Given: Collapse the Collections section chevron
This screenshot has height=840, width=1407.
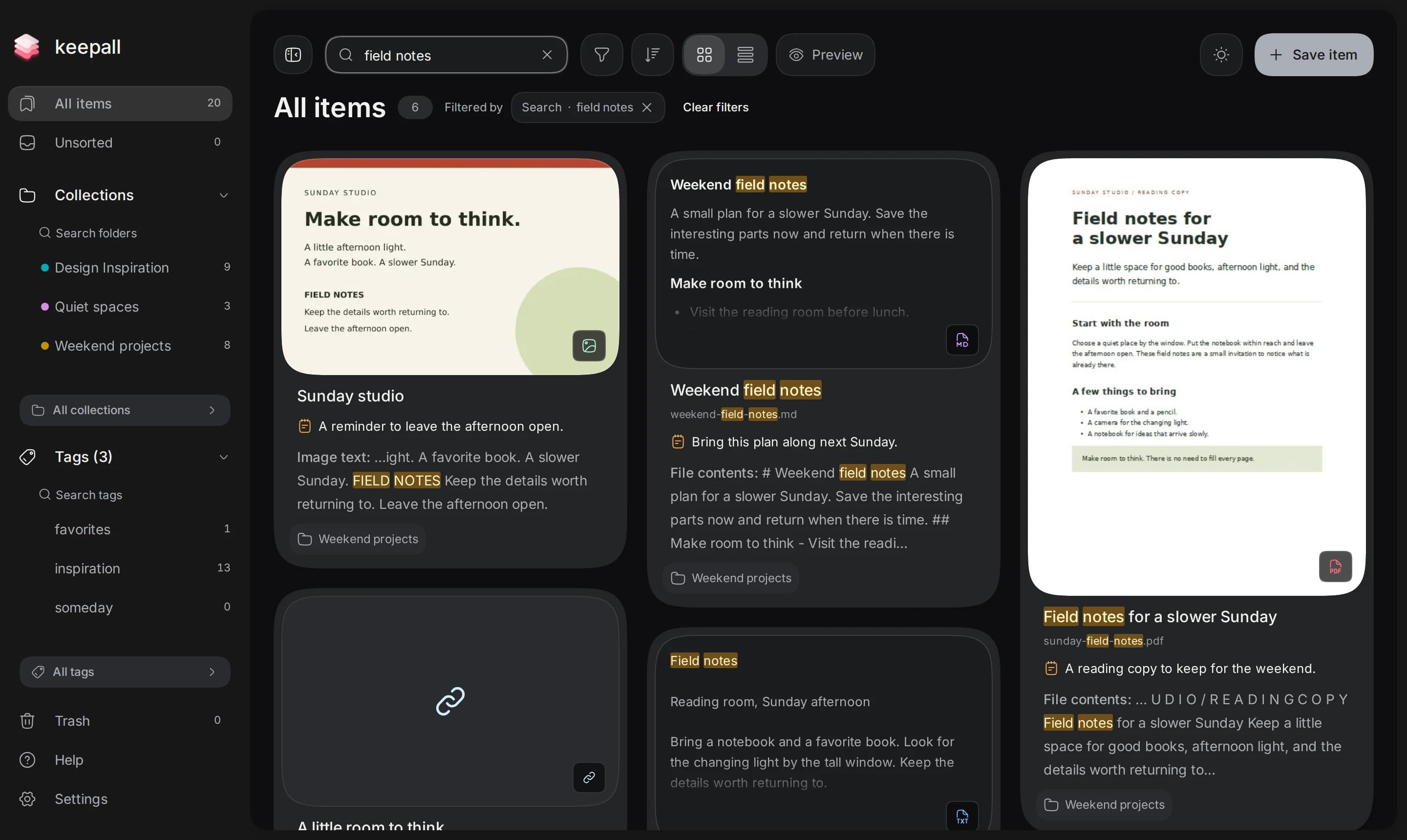Looking at the screenshot, I should [224, 195].
